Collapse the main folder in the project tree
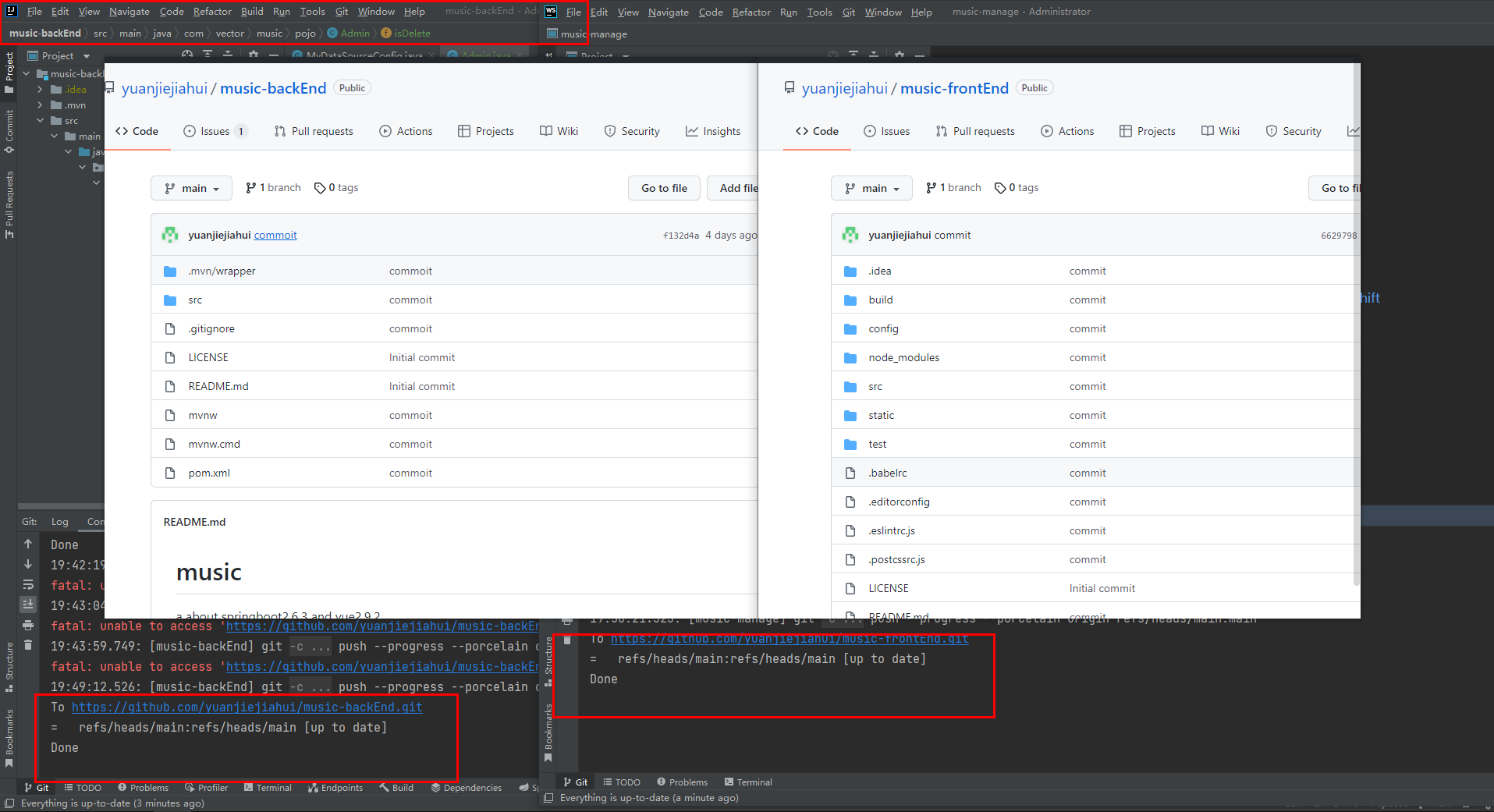This screenshot has height=812, width=1494. point(54,136)
